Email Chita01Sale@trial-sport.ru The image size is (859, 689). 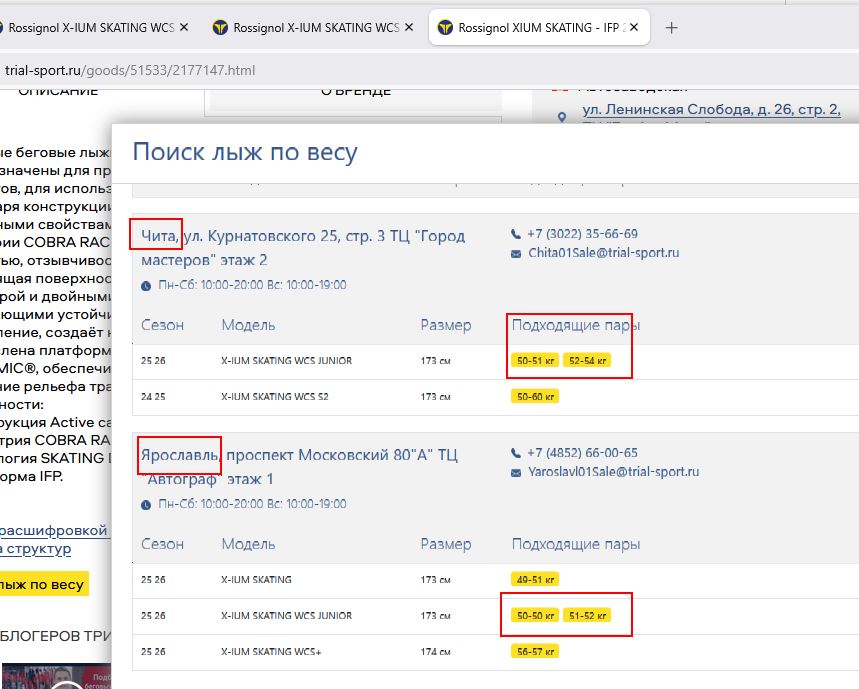pyautogui.click(x=604, y=253)
